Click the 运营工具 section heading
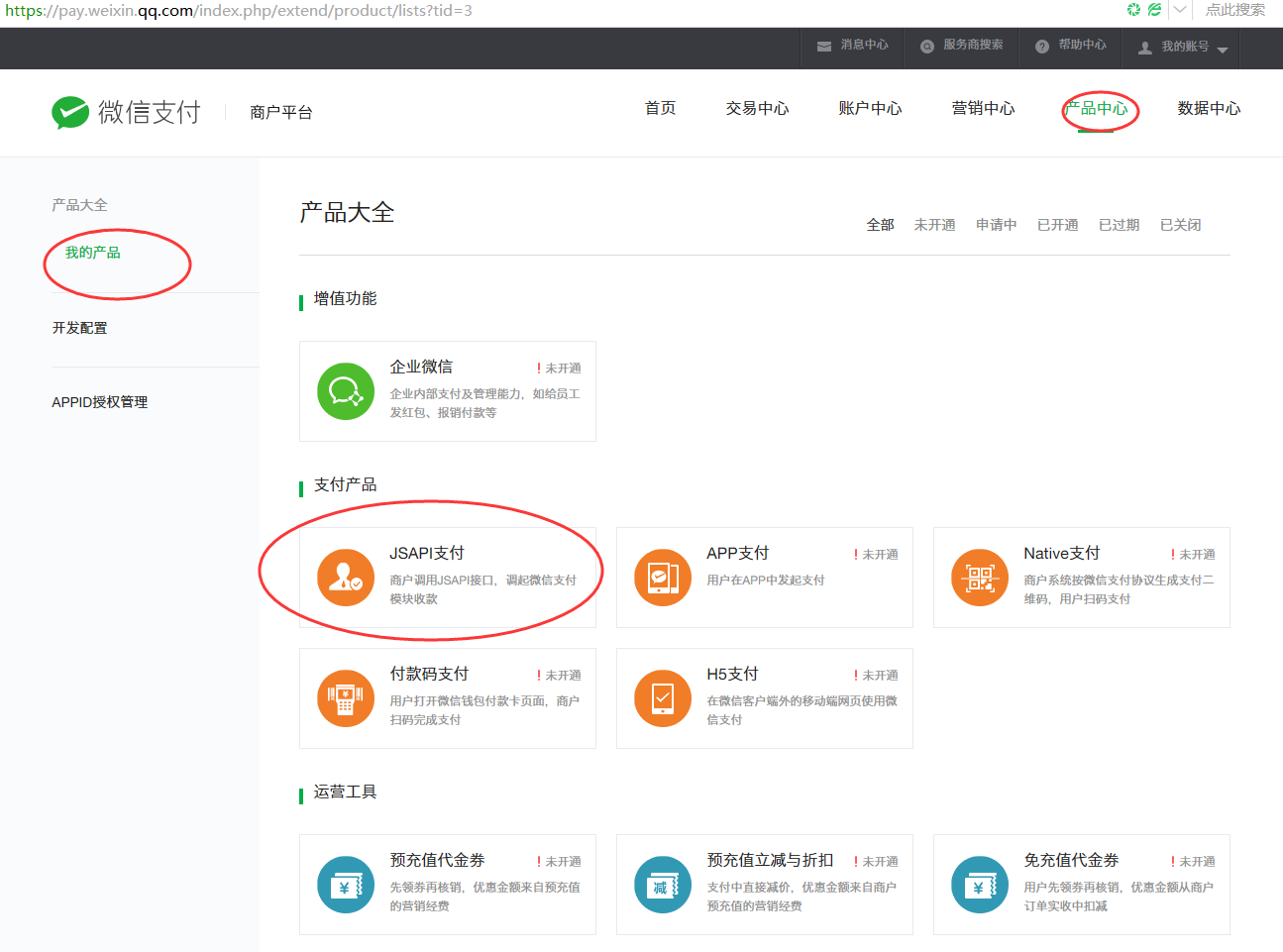Image resolution: width=1283 pixels, height=952 pixels. [345, 792]
